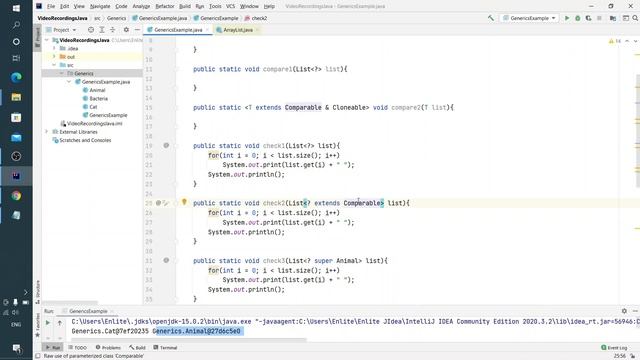Collapse the src folder
The image size is (640, 360).
point(54,65)
